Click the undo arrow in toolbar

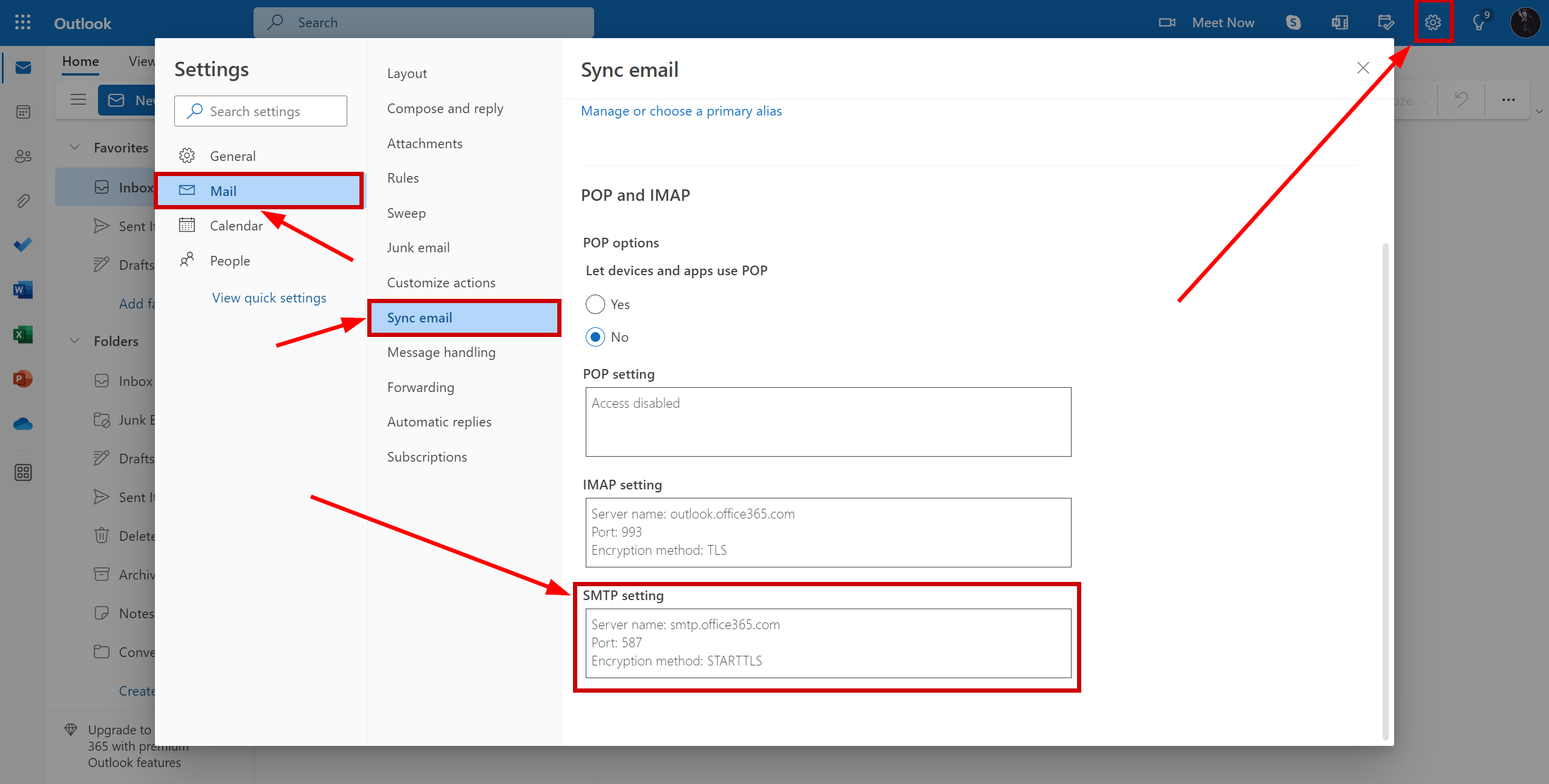(x=1461, y=100)
